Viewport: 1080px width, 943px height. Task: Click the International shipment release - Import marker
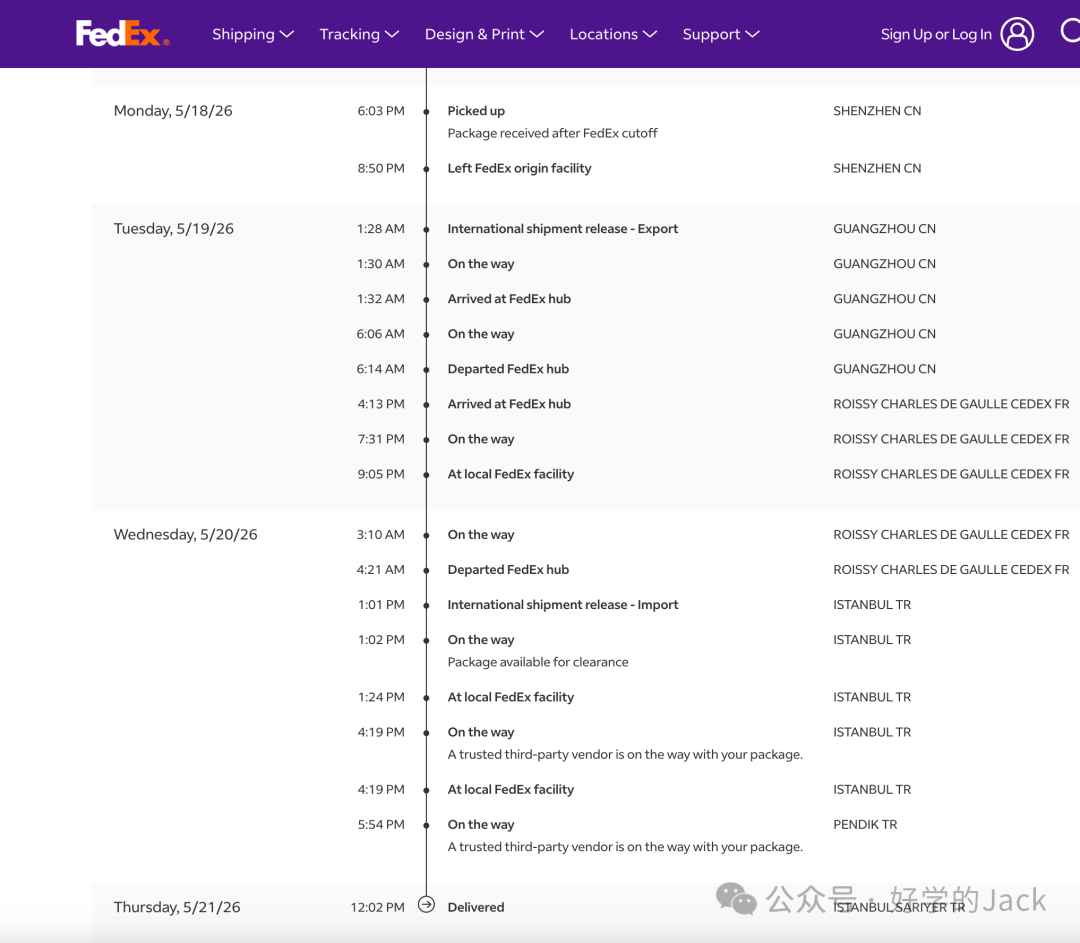coord(426,605)
